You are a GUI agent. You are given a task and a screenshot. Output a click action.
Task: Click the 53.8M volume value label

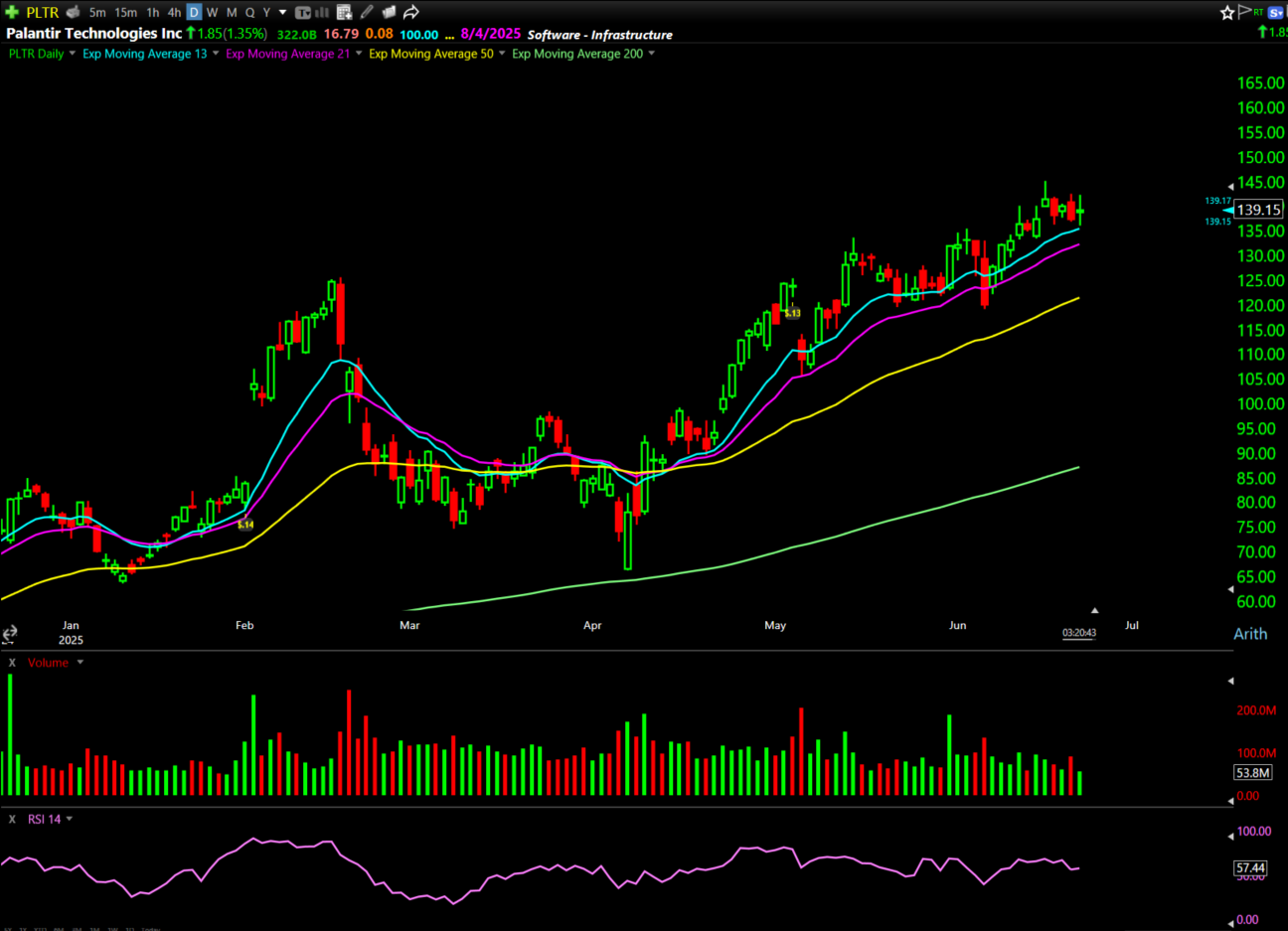coord(1253,772)
